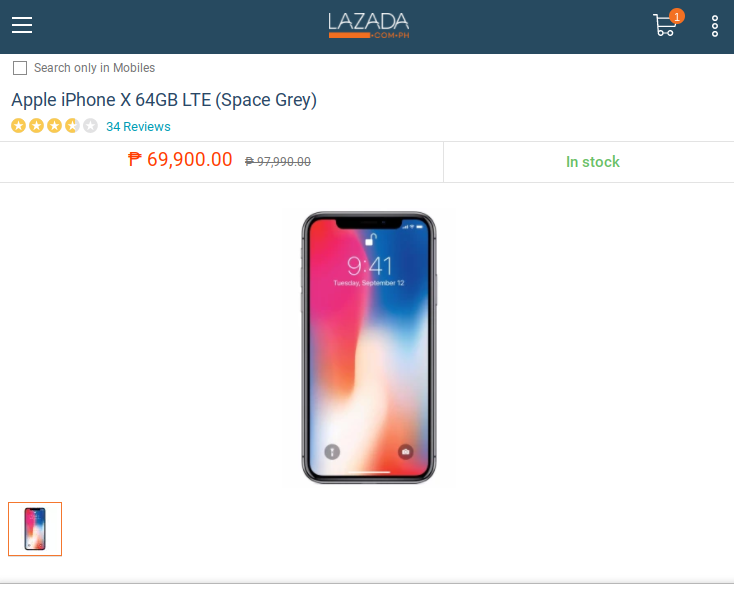Screen dimensions: 734x589
Task: Click the 'Search only in Mobiles' label
Action: pyautogui.click(x=94, y=68)
